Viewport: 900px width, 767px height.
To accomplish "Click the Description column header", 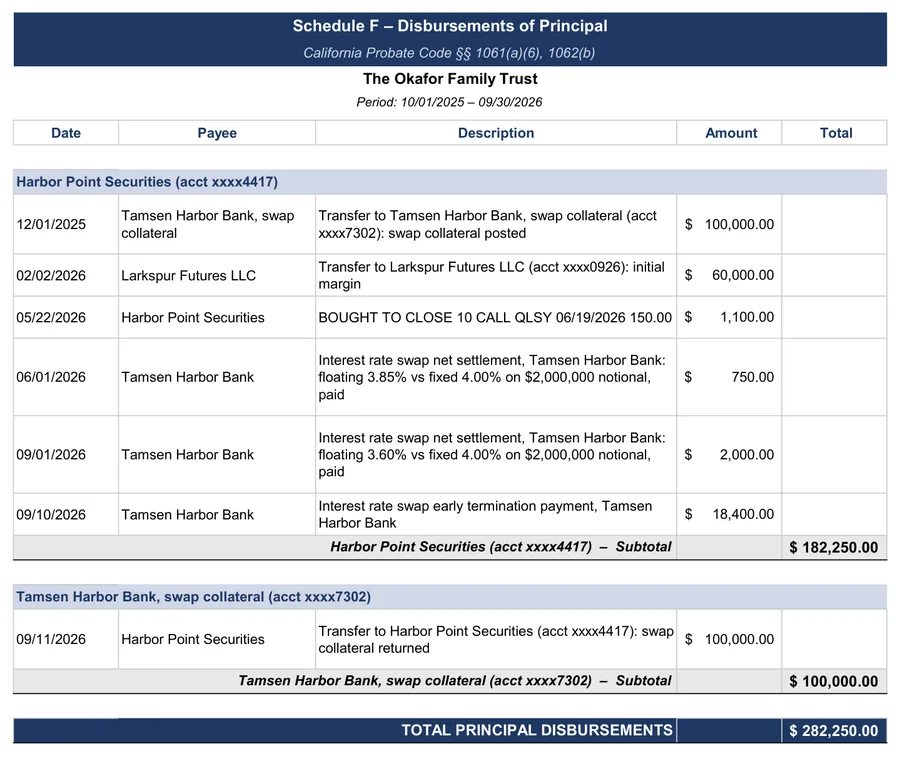I will click(x=496, y=133).
